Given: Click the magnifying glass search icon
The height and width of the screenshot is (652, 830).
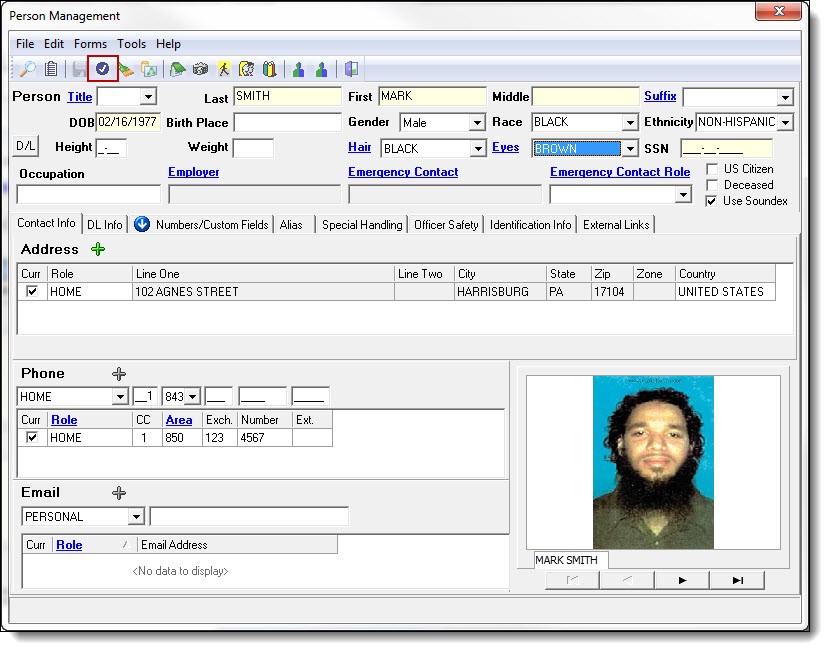Looking at the screenshot, I should coord(28,69).
